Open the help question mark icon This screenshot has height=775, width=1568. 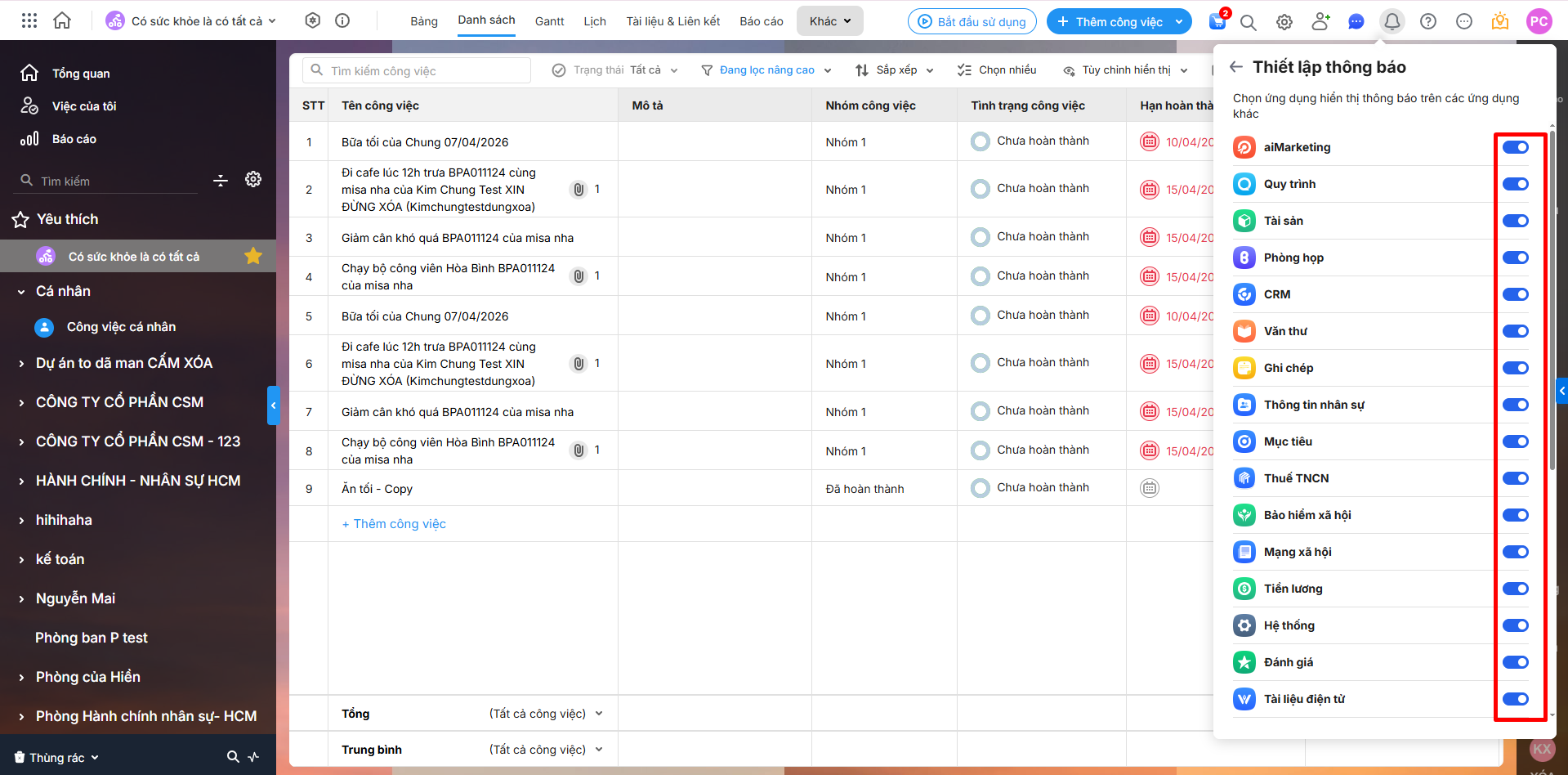pyautogui.click(x=1427, y=21)
